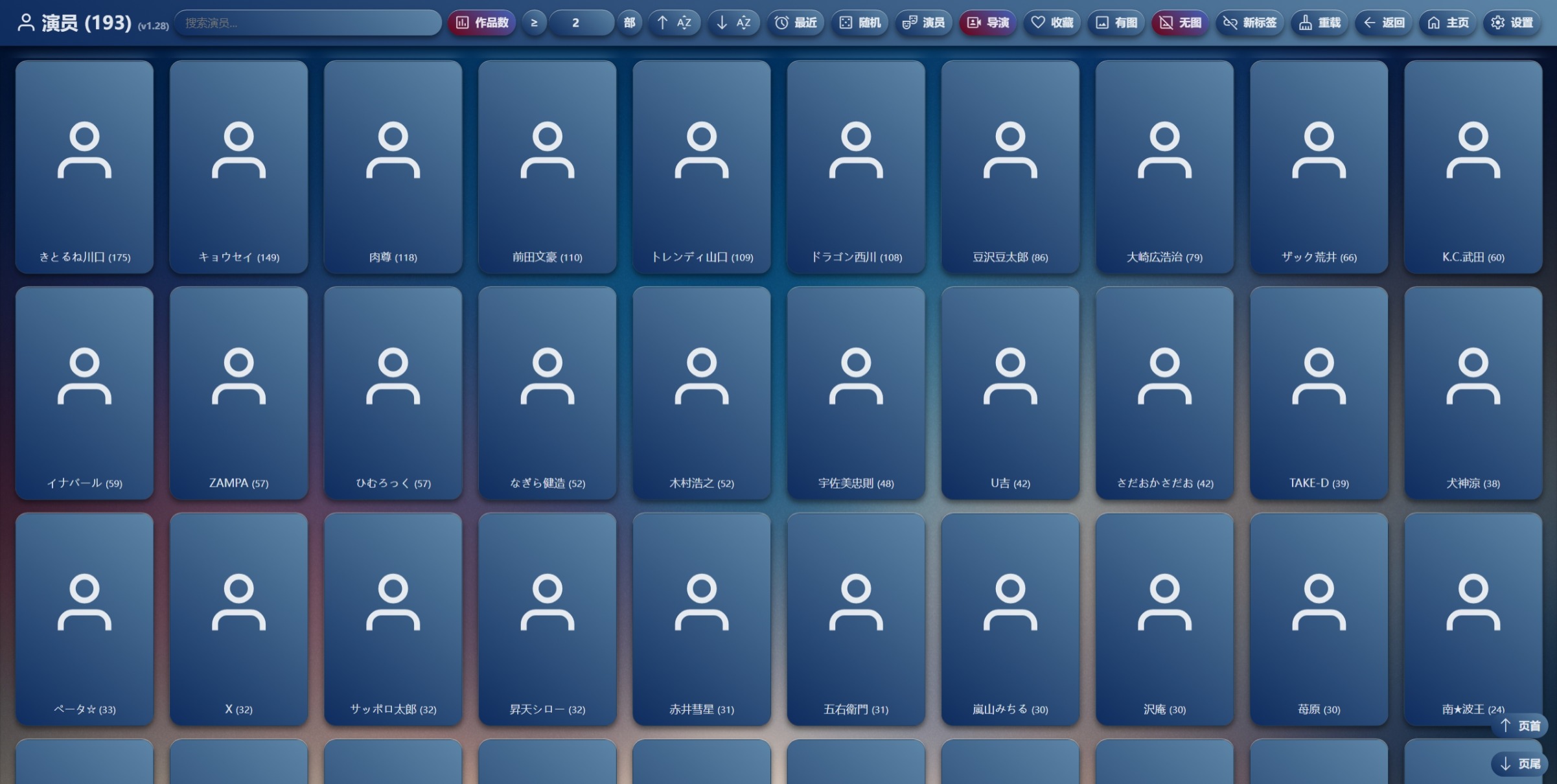Click the minimum works count field showing 2
This screenshot has width=1557, height=784.
point(581,23)
